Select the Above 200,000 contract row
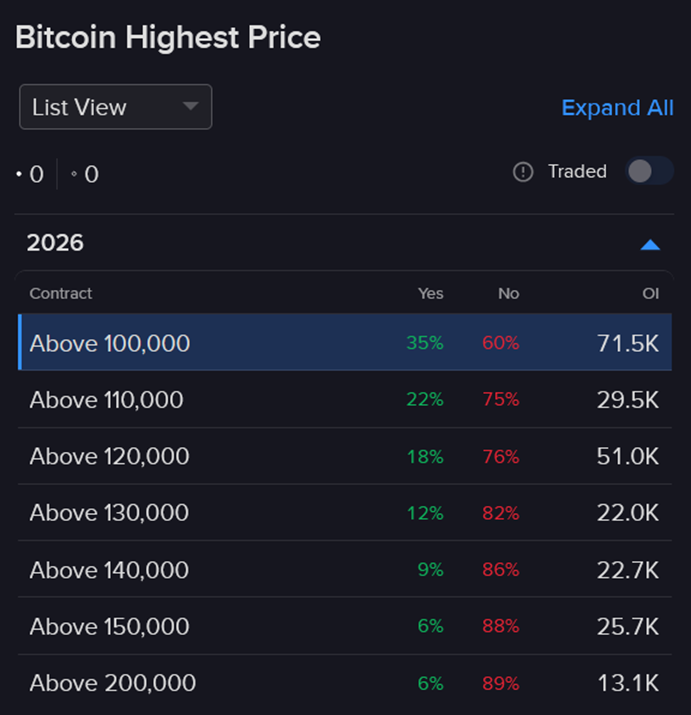The width and height of the screenshot is (691, 715). pyautogui.click(x=113, y=684)
